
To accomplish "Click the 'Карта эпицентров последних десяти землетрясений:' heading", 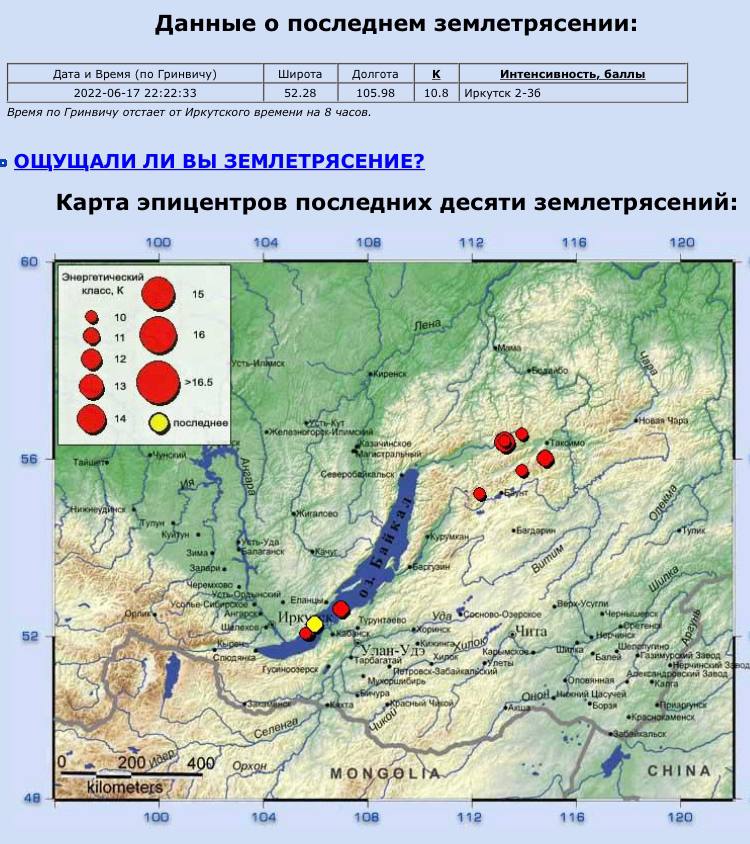I will pos(397,202).
